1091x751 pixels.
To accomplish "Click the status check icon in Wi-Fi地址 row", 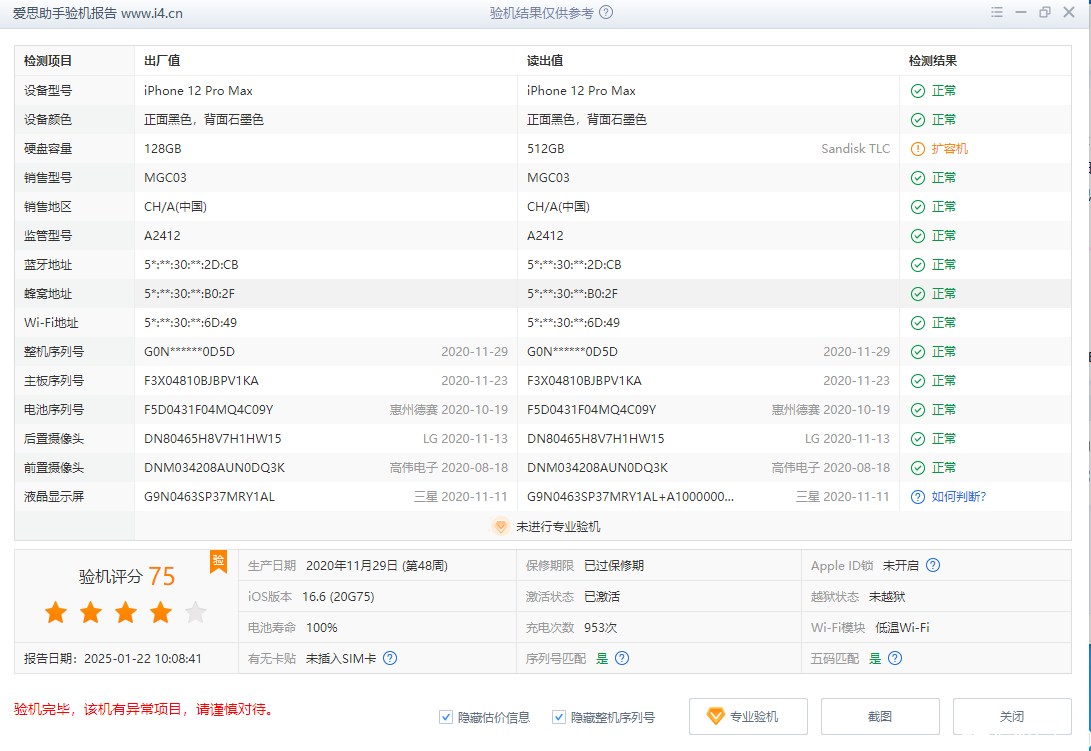I will (x=918, y=323).
